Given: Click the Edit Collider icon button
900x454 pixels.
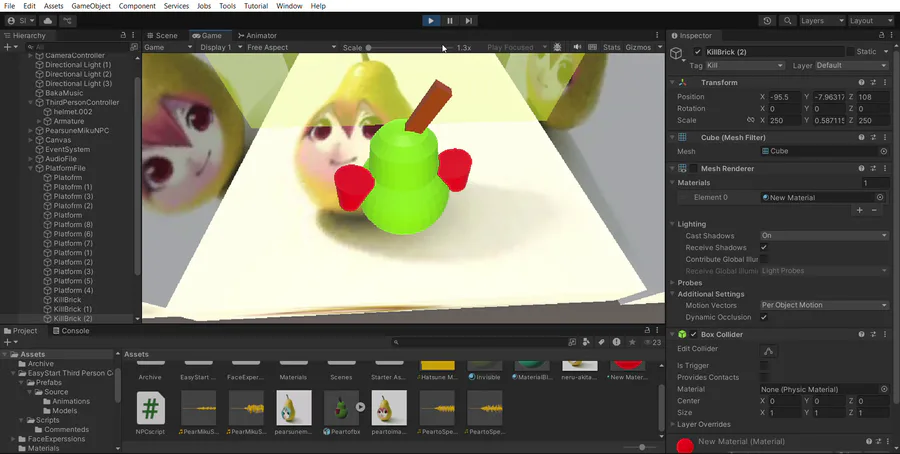Looking at the screenshot, I should pyautogui.click(x=768, y=351).
